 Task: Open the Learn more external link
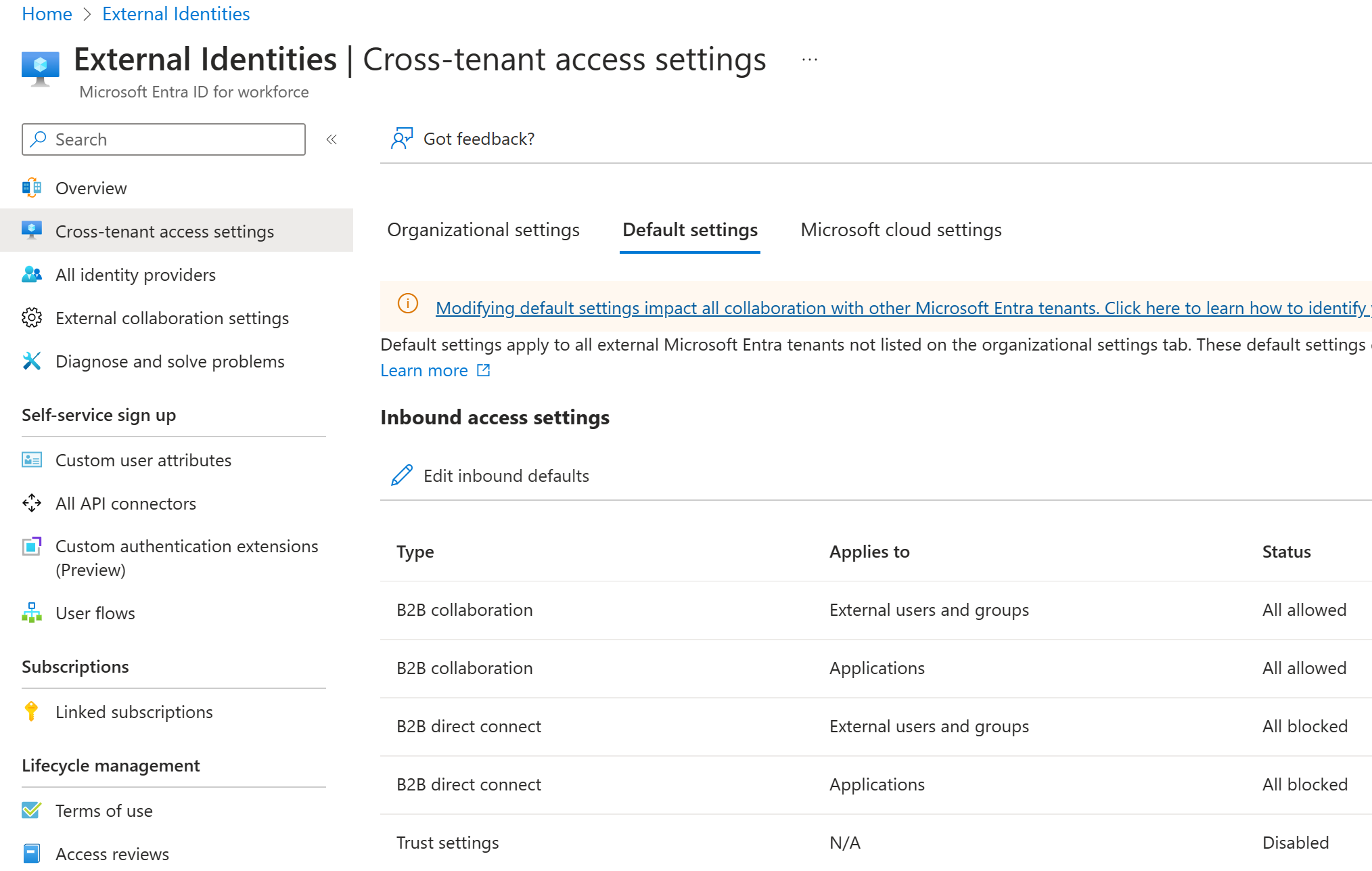point(435,369)
